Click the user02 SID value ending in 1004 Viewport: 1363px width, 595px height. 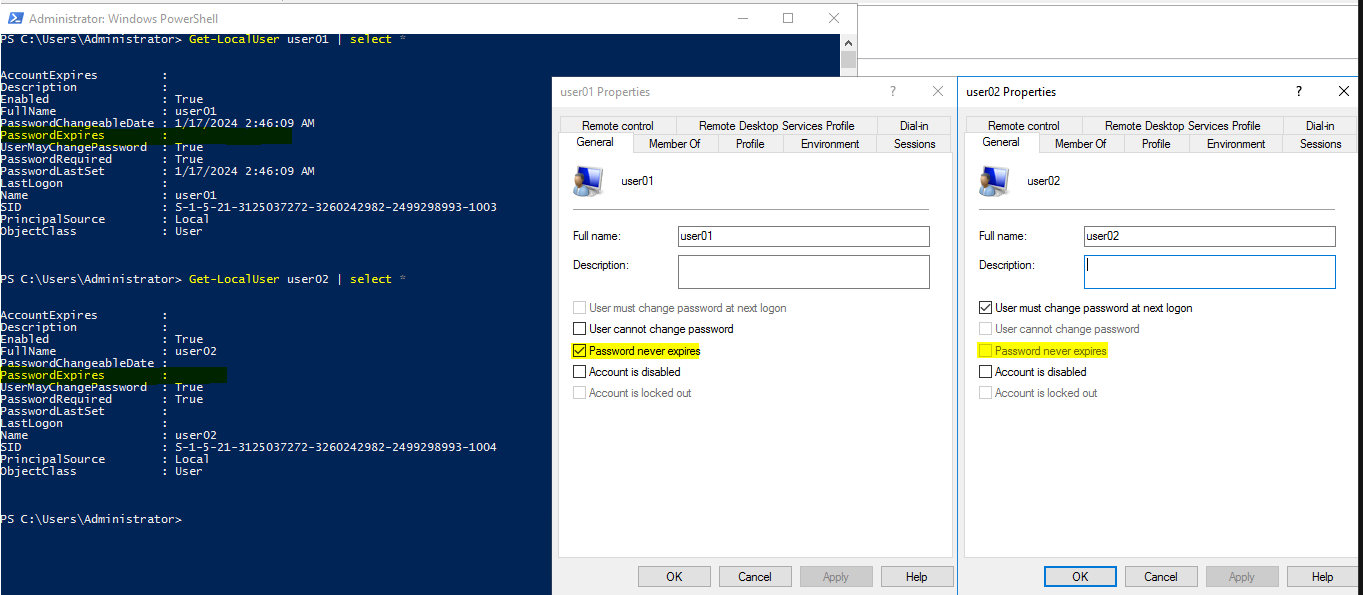(x=336, y=448)
